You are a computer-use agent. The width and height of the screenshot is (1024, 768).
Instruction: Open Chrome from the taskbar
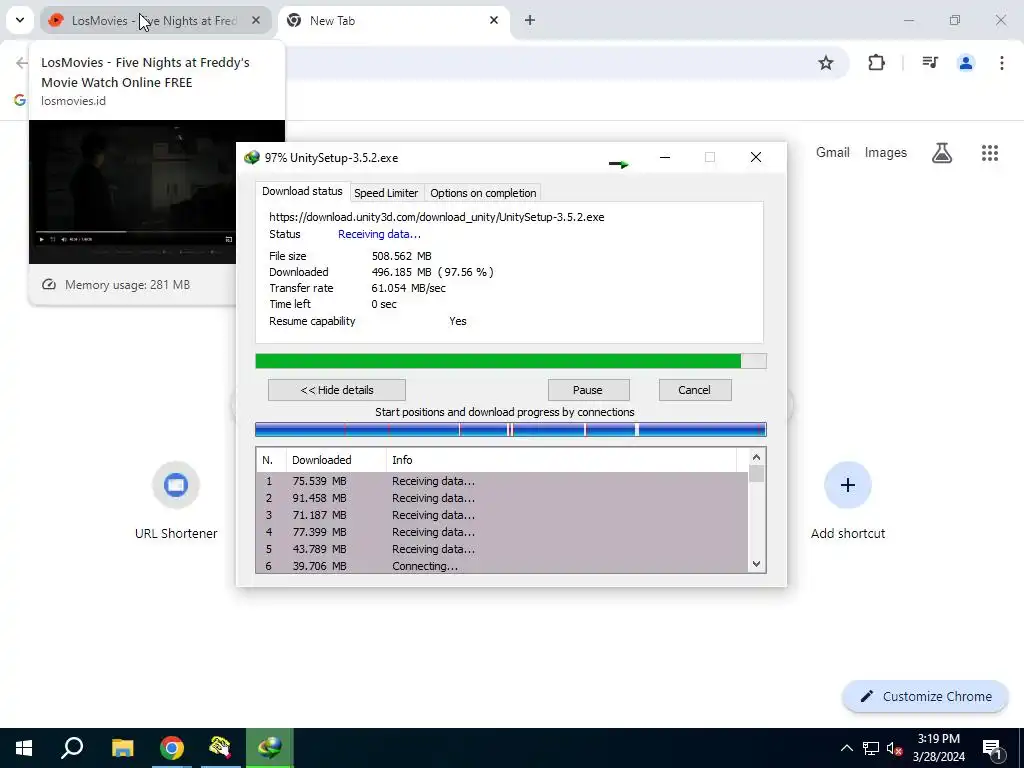(x=172, y=748)
